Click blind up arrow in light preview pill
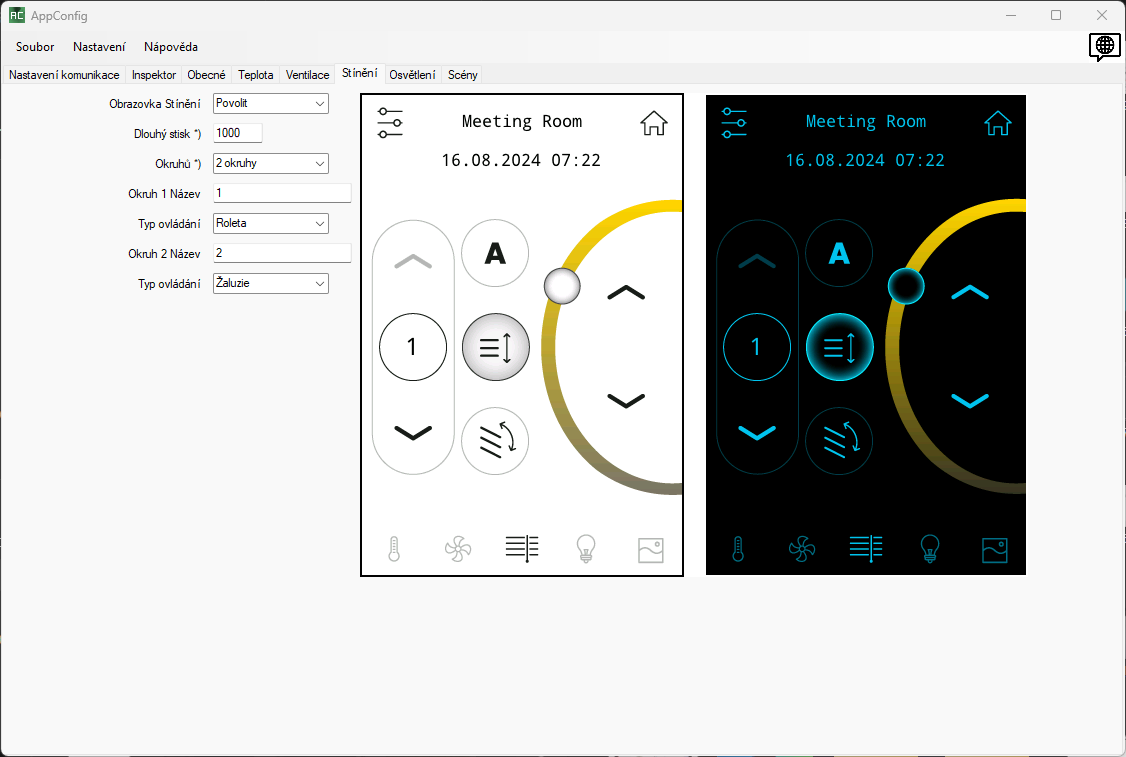1126x757 pixels. 413,261
